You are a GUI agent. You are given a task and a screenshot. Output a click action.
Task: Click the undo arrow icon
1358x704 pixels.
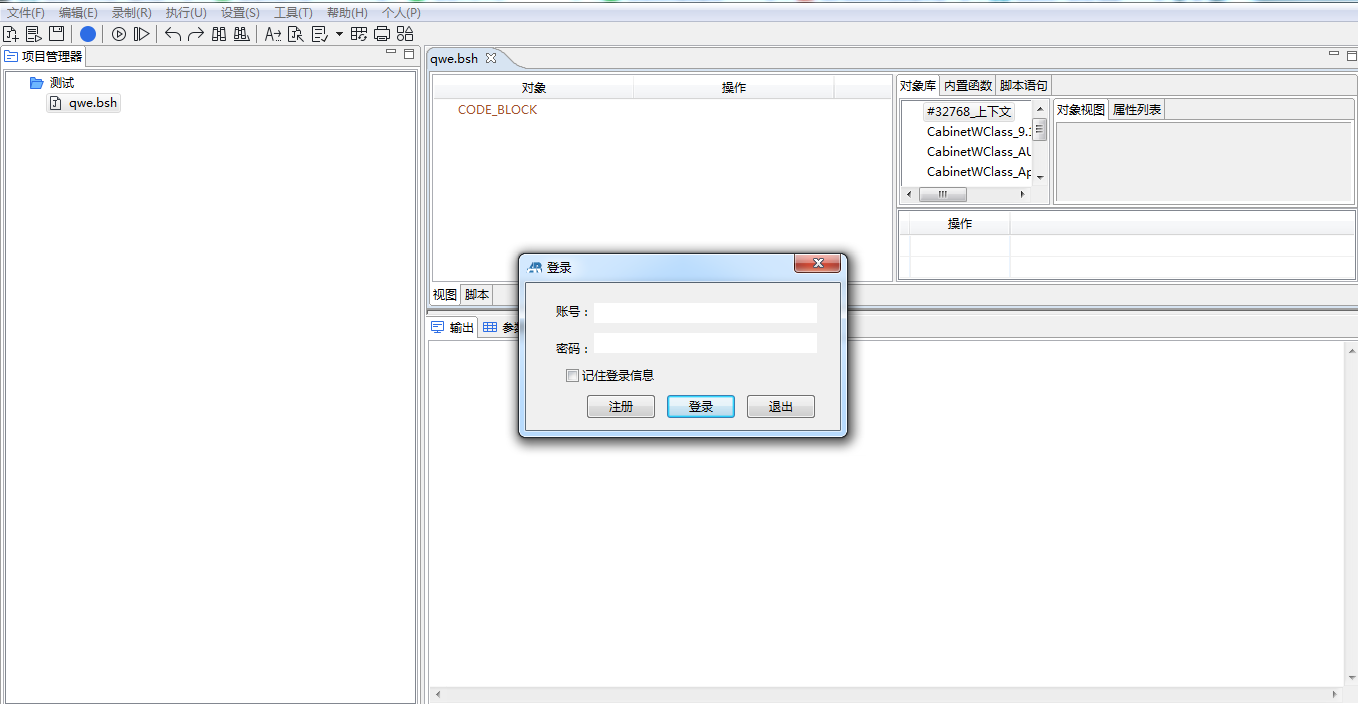point(173,34)
